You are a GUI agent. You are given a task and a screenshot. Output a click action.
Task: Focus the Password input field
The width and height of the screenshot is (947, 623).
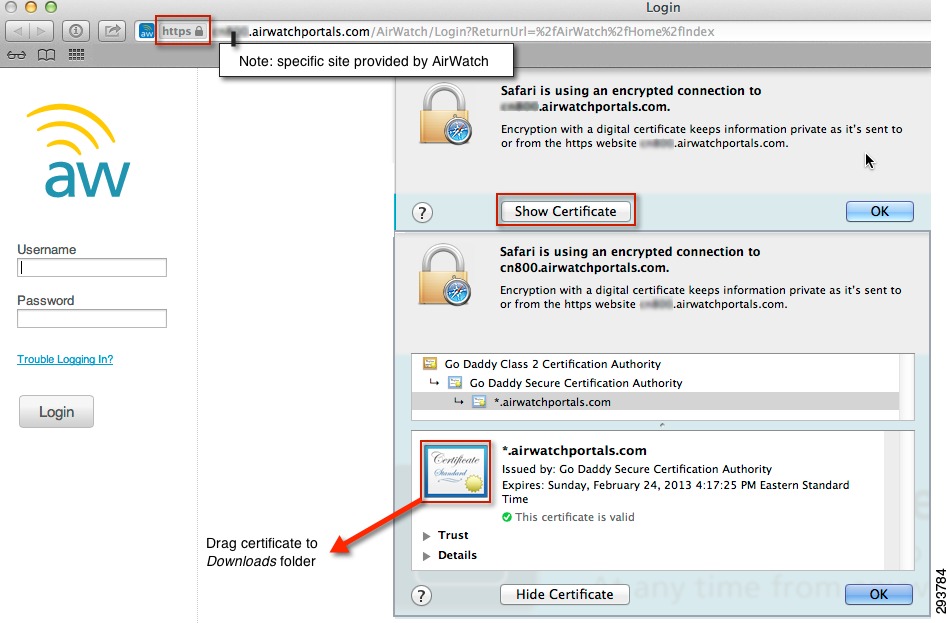(92, 318)
